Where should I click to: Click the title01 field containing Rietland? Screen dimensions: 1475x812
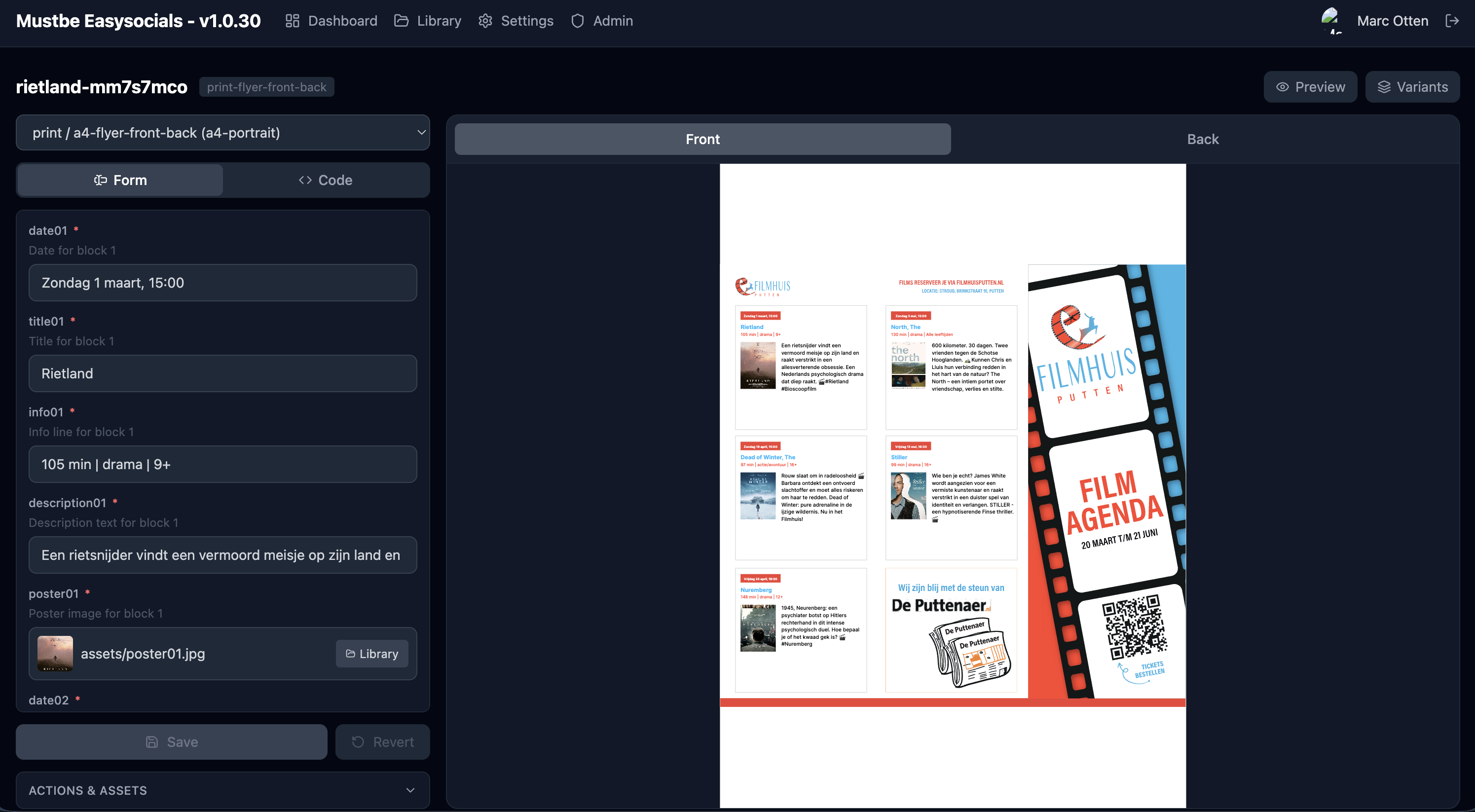click(x=223, y=373)
